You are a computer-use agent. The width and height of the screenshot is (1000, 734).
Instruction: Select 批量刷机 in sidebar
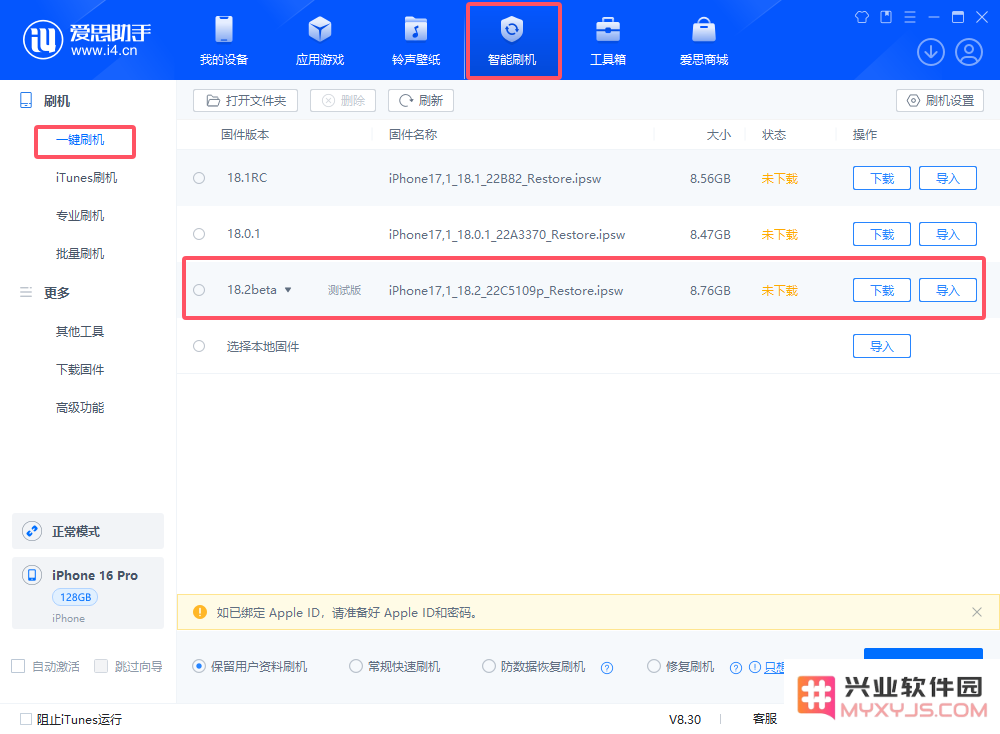(80, 254)
